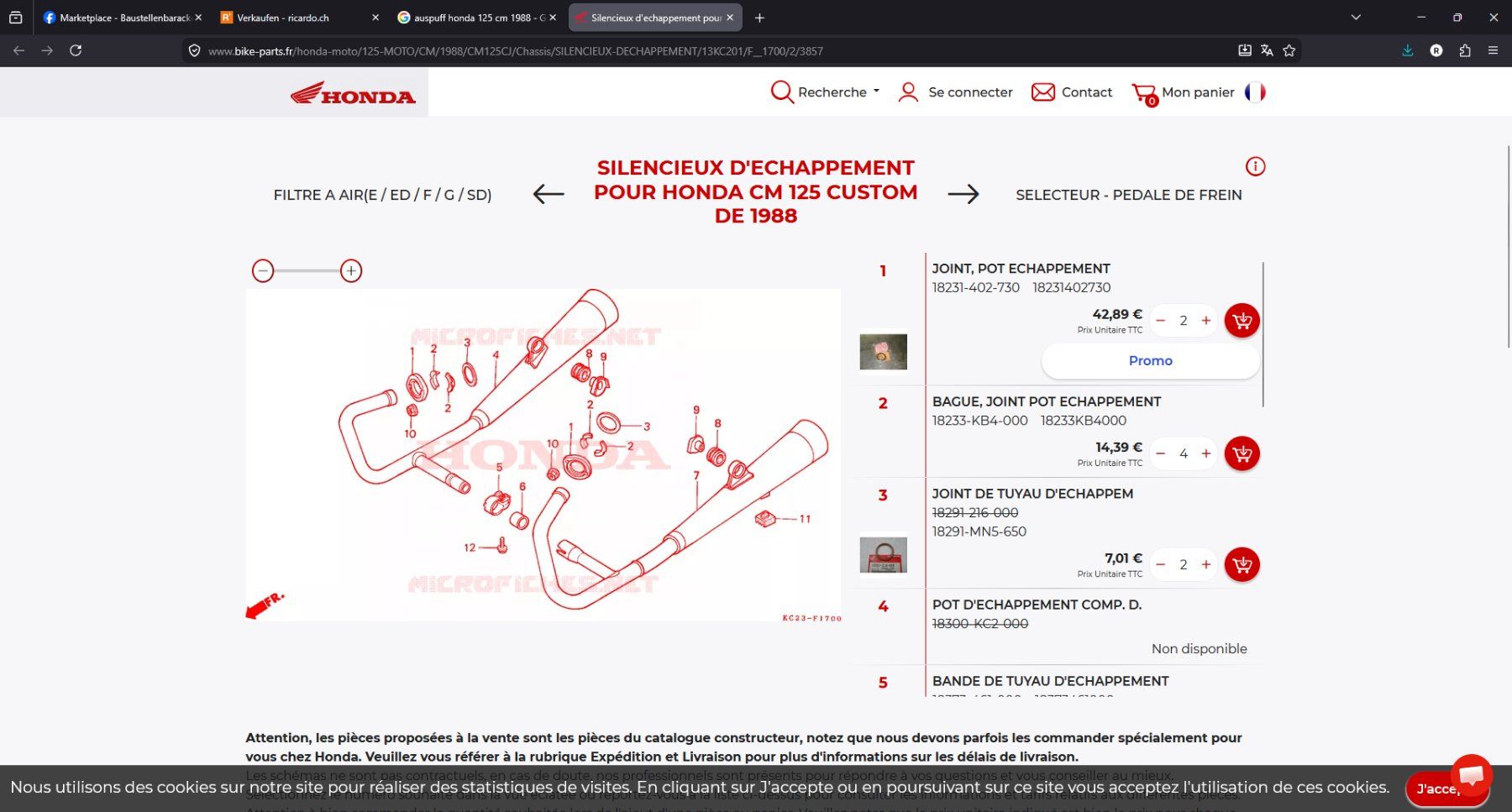Image resolution: width=1512 pixels, height=812 pixels.
Task: Open browser tab list dropdown arrow
Action: click(1356, 17)
